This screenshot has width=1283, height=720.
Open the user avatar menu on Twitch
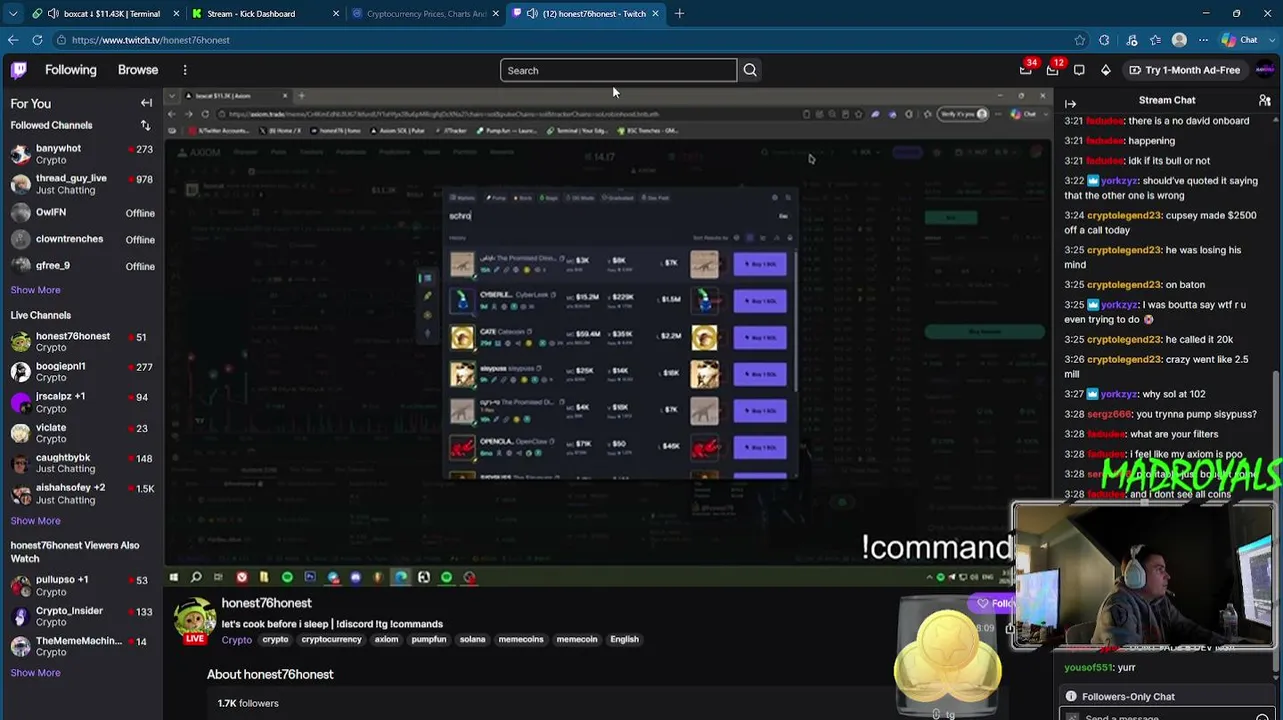1265,70
